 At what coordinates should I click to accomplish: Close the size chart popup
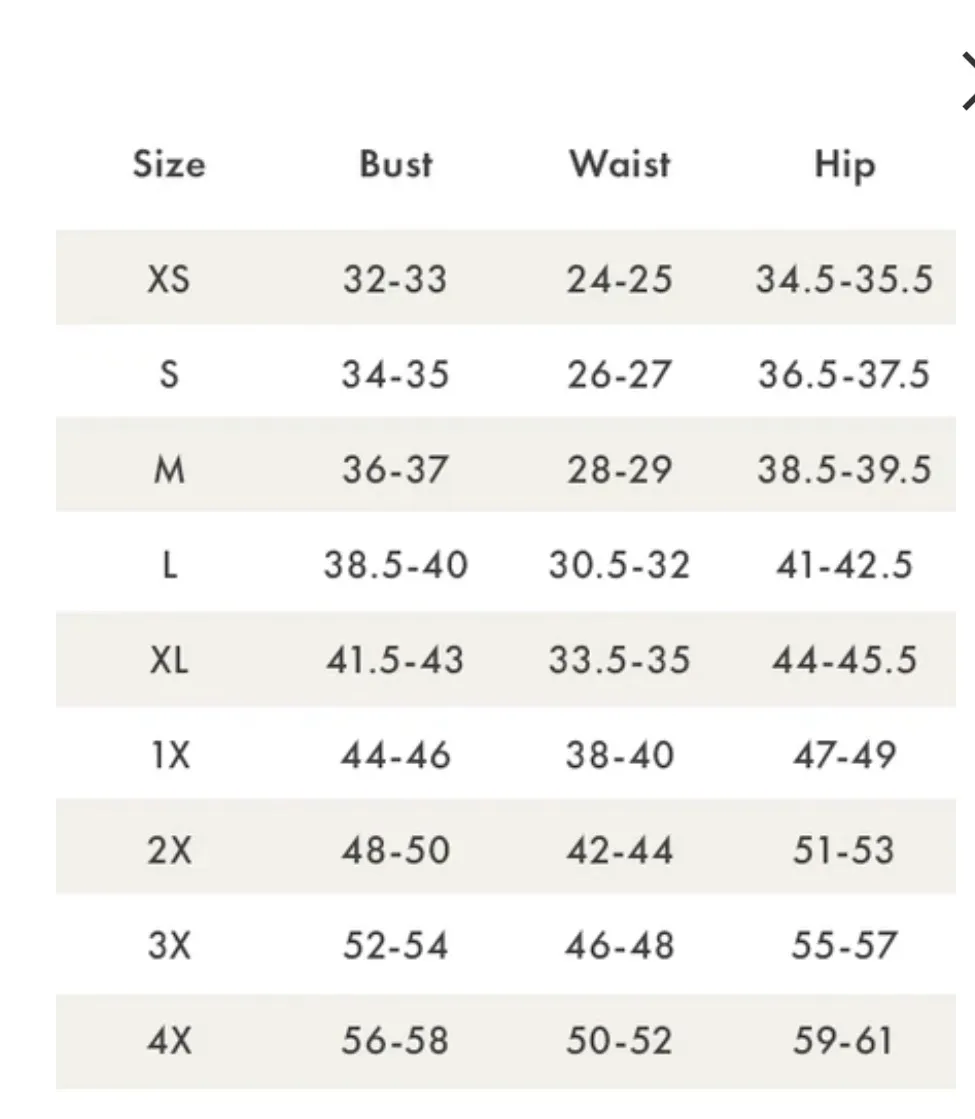pos(967,82)
